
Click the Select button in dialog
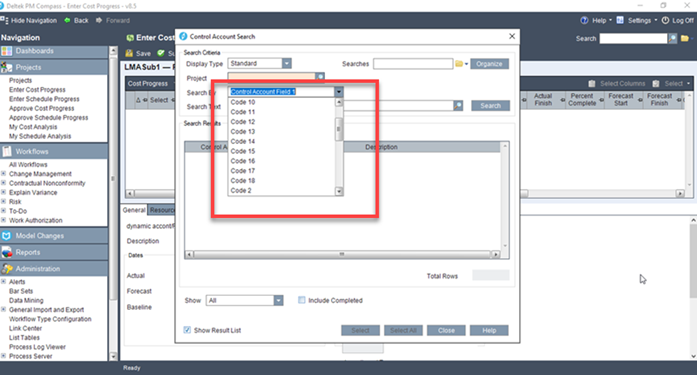point(361,331)
